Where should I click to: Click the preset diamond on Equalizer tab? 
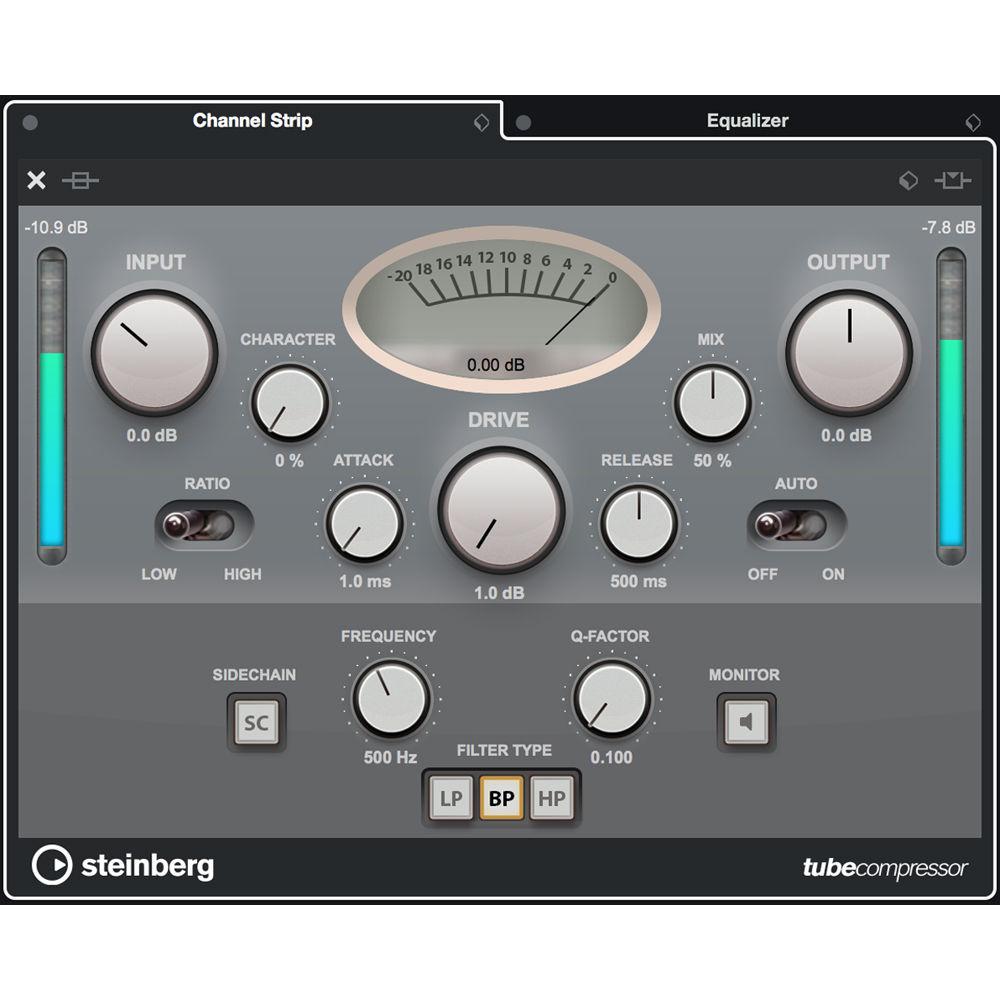(x=972, y=122)
